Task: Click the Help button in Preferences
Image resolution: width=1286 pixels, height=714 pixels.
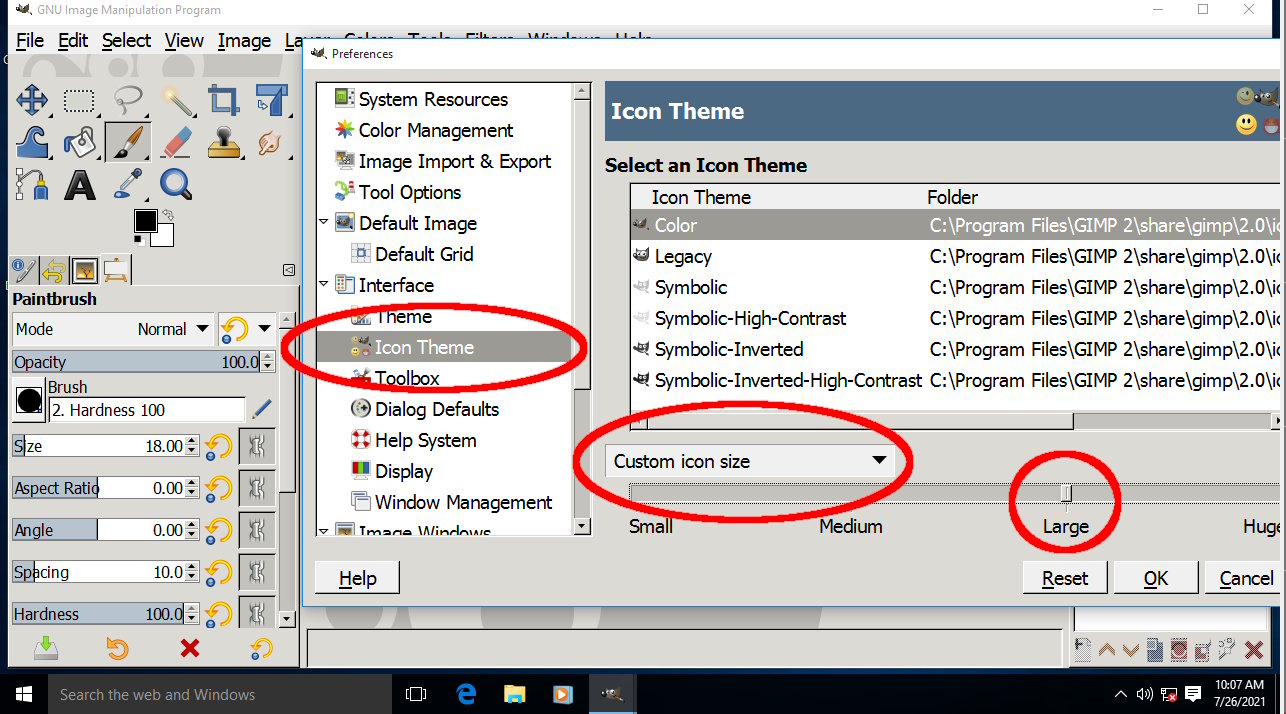Action: (357, 578)
